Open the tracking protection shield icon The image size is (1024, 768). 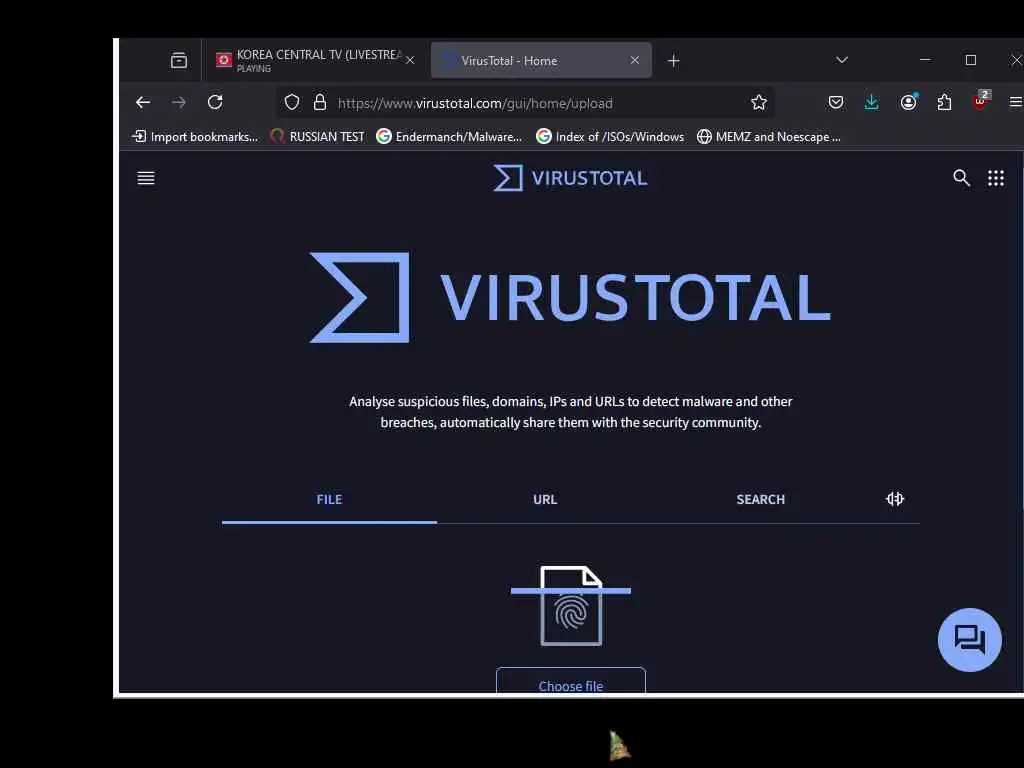pos(292,103)
